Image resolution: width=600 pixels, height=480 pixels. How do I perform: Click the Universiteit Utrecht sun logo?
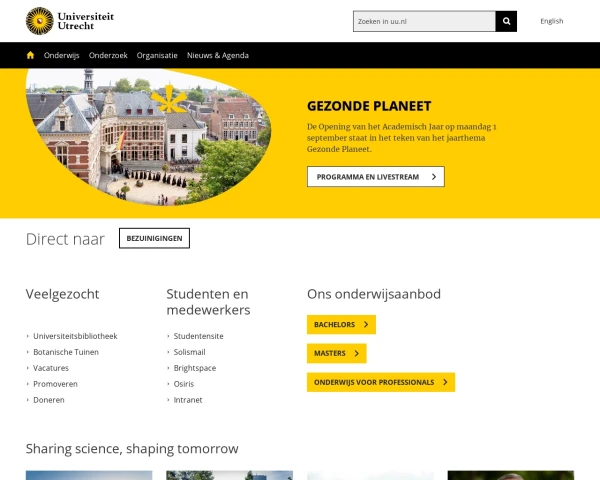click(x=40, y=21)
